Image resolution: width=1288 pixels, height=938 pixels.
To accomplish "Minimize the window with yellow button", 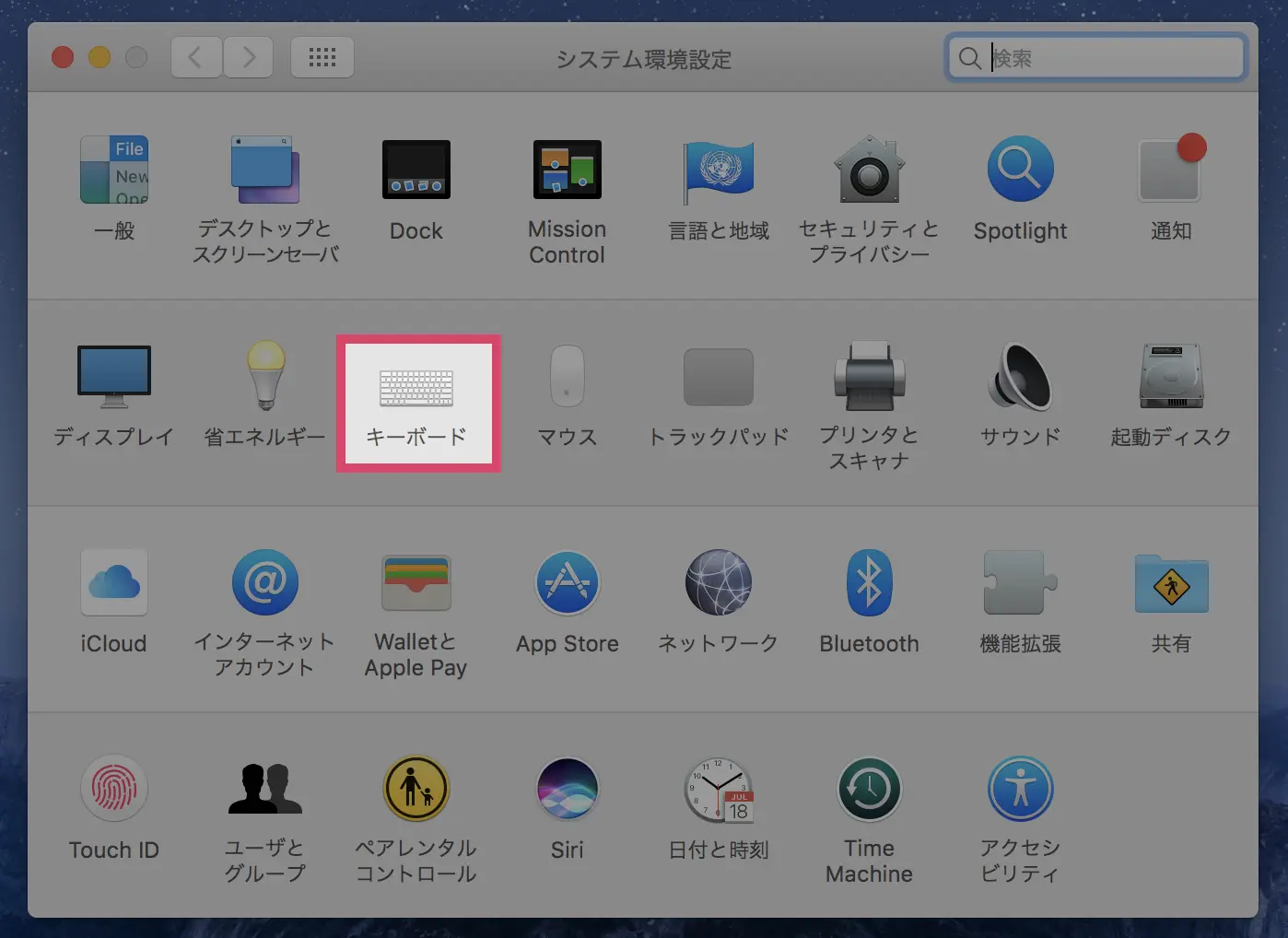I will (100, 57).
